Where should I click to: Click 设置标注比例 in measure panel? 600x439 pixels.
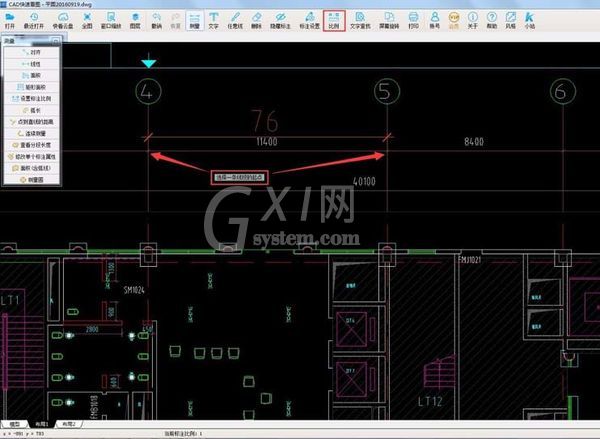(x=32, y=98)
